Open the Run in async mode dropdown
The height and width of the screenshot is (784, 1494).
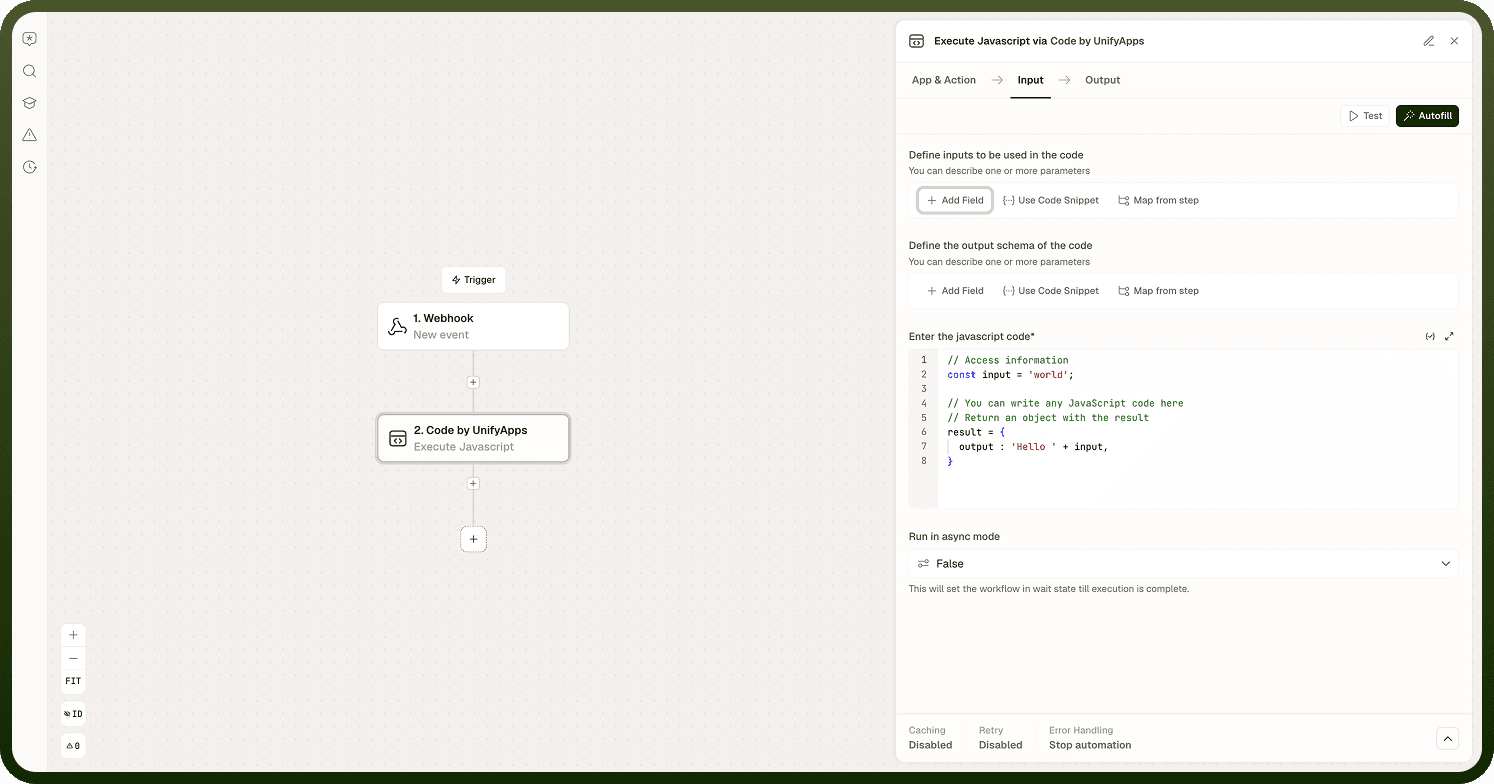pos(1184,564)
